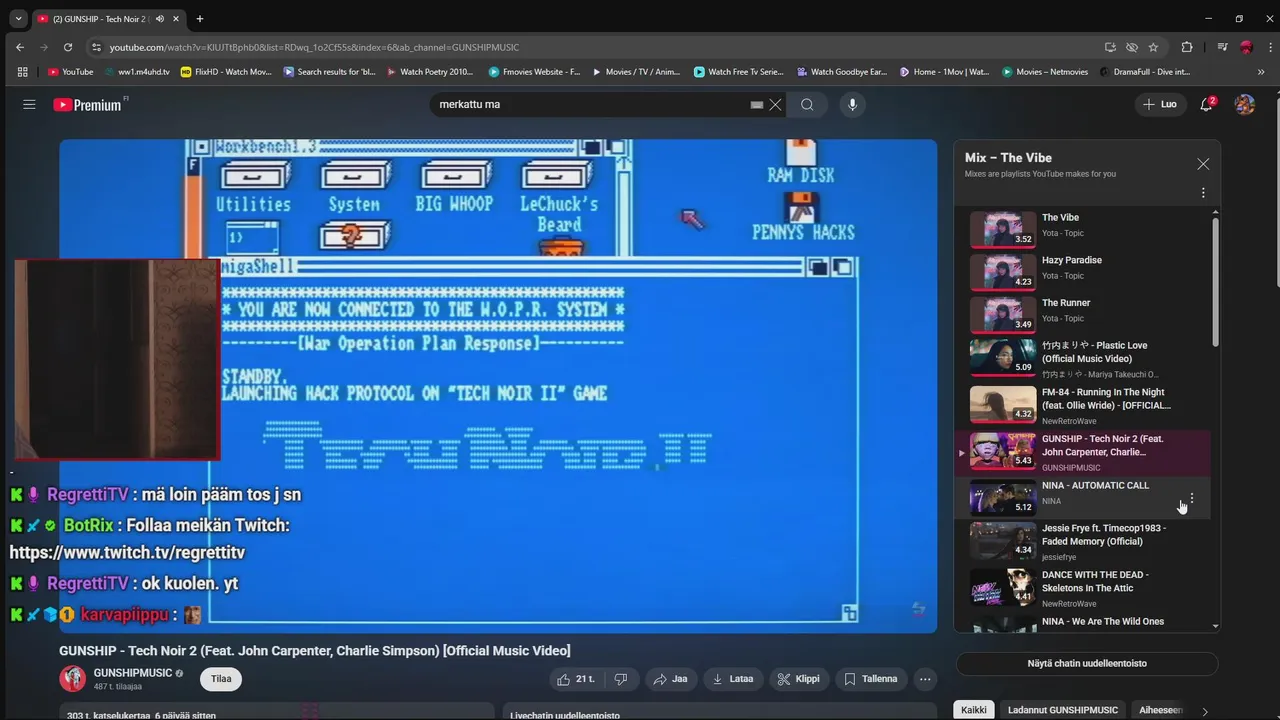Select the Kaikki chip
Viewport: 1280px width, 720px height.
point(974,710)
